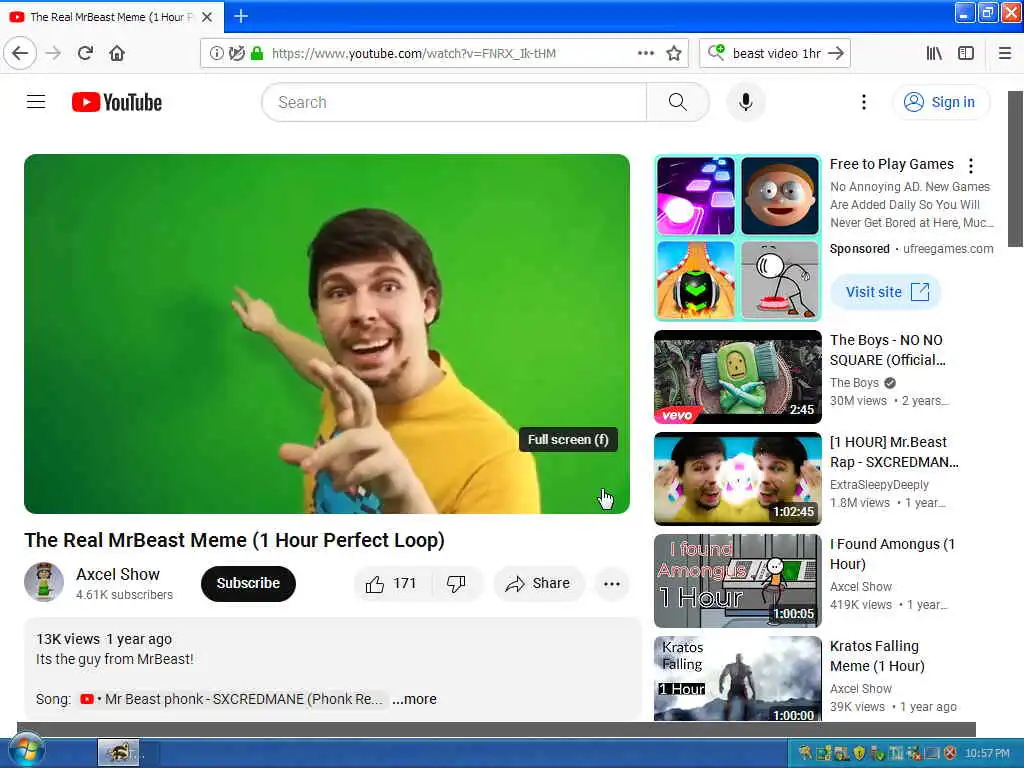Start voice search with the microphone icon
This screenshot has width=1024, height=768.
click(x=745, y=102)
